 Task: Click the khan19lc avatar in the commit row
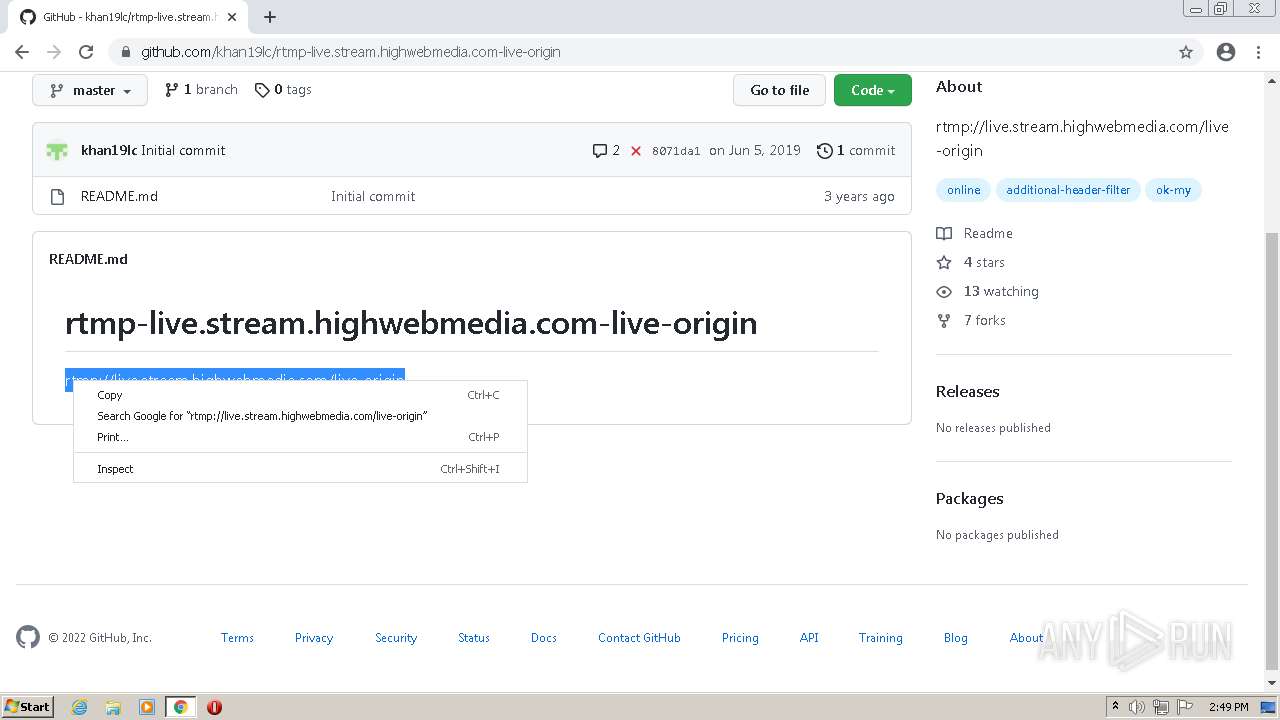(57, 150)
